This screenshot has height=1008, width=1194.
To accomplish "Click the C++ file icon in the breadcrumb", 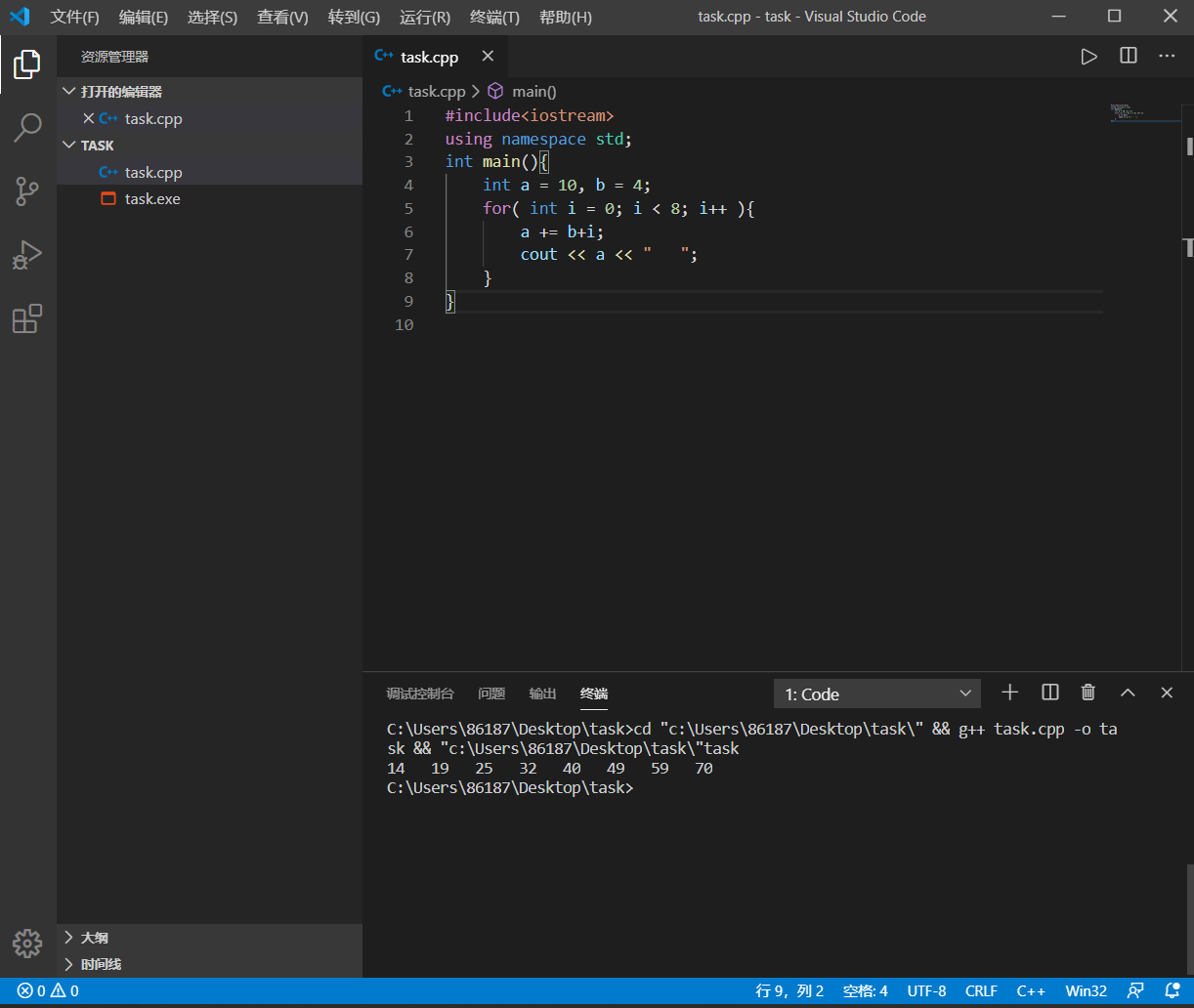I will tap(392, 91).
